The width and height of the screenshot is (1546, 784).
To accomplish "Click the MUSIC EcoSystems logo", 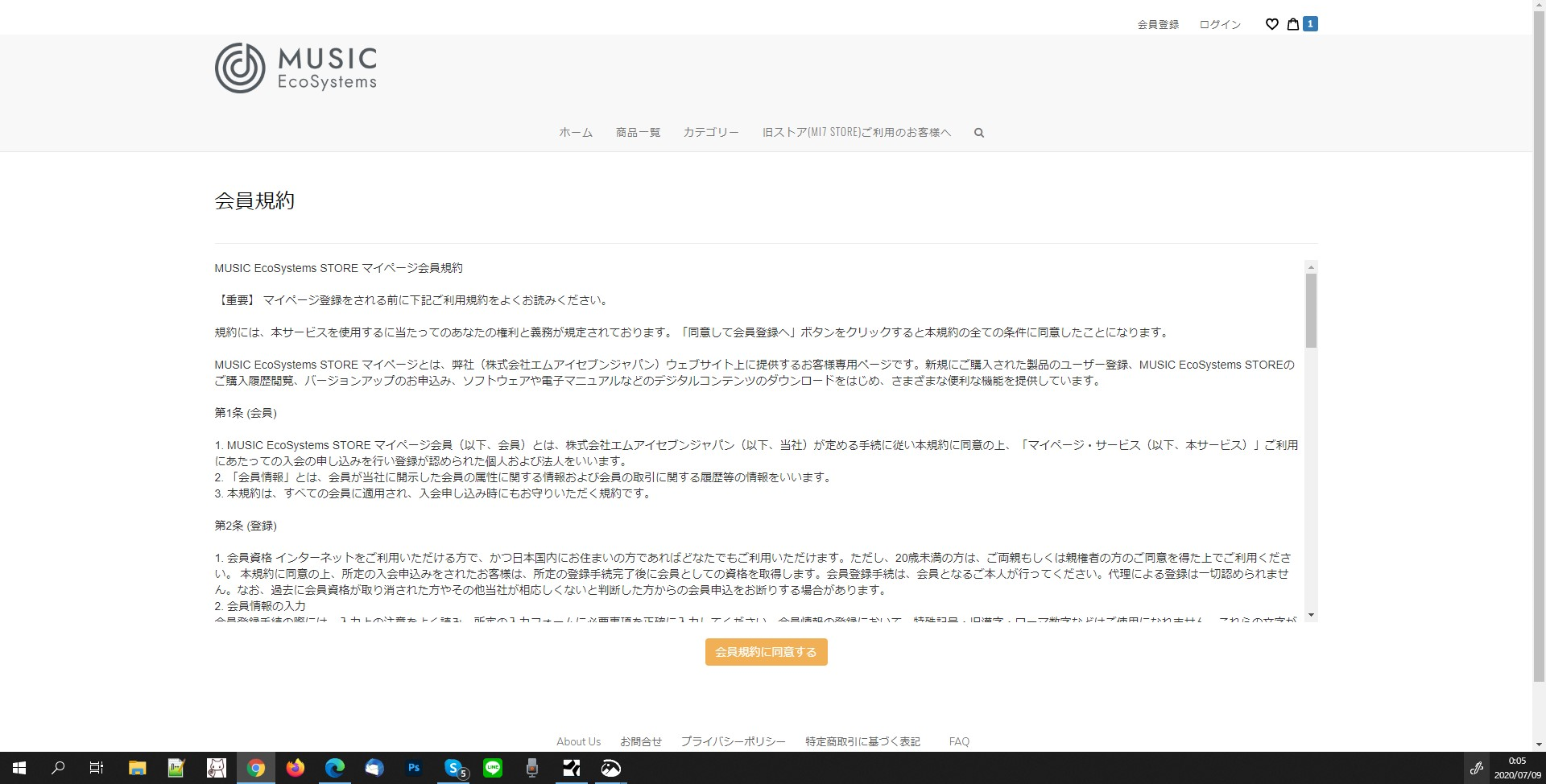I will click(x=296, y=68).
